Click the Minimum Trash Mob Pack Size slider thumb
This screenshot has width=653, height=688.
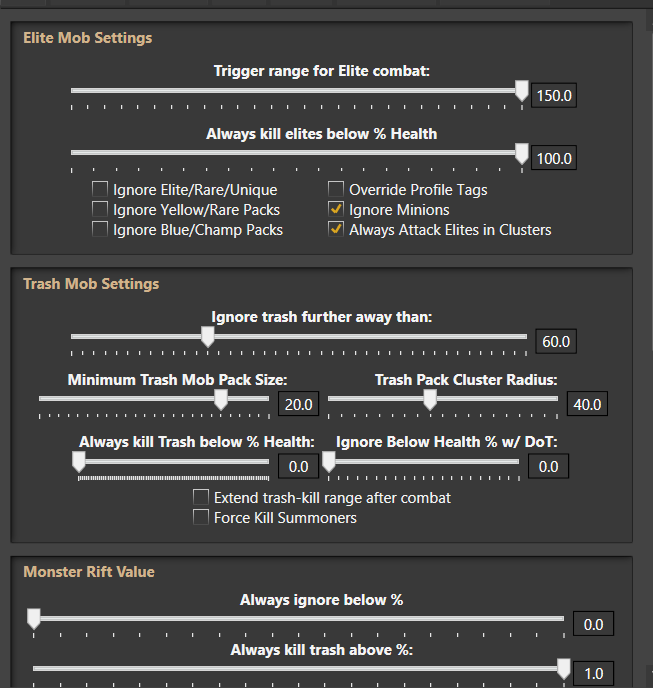tap(221, 400)
